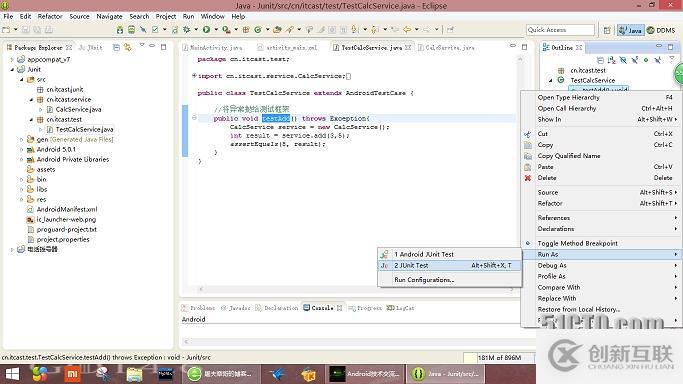Maximize the editor area

(524, 47)
